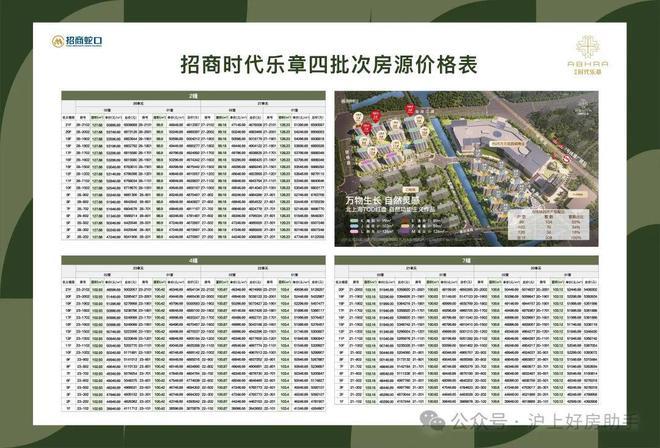Click the 招商时代乐章四批次房源价格表 title
Image resolution: width=660 pixels, height=448 pixels.
pyautogui.click(x=329, y=65)
